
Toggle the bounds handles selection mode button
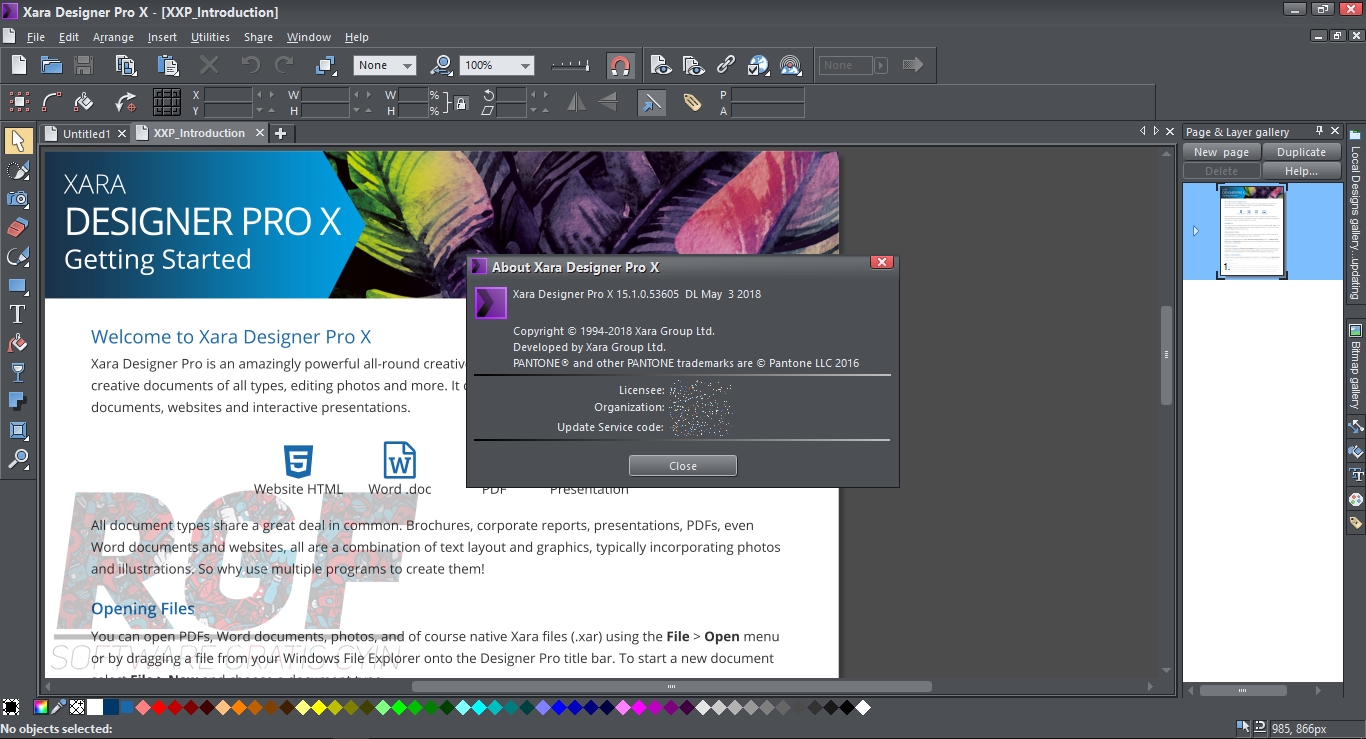coord(19,102)
